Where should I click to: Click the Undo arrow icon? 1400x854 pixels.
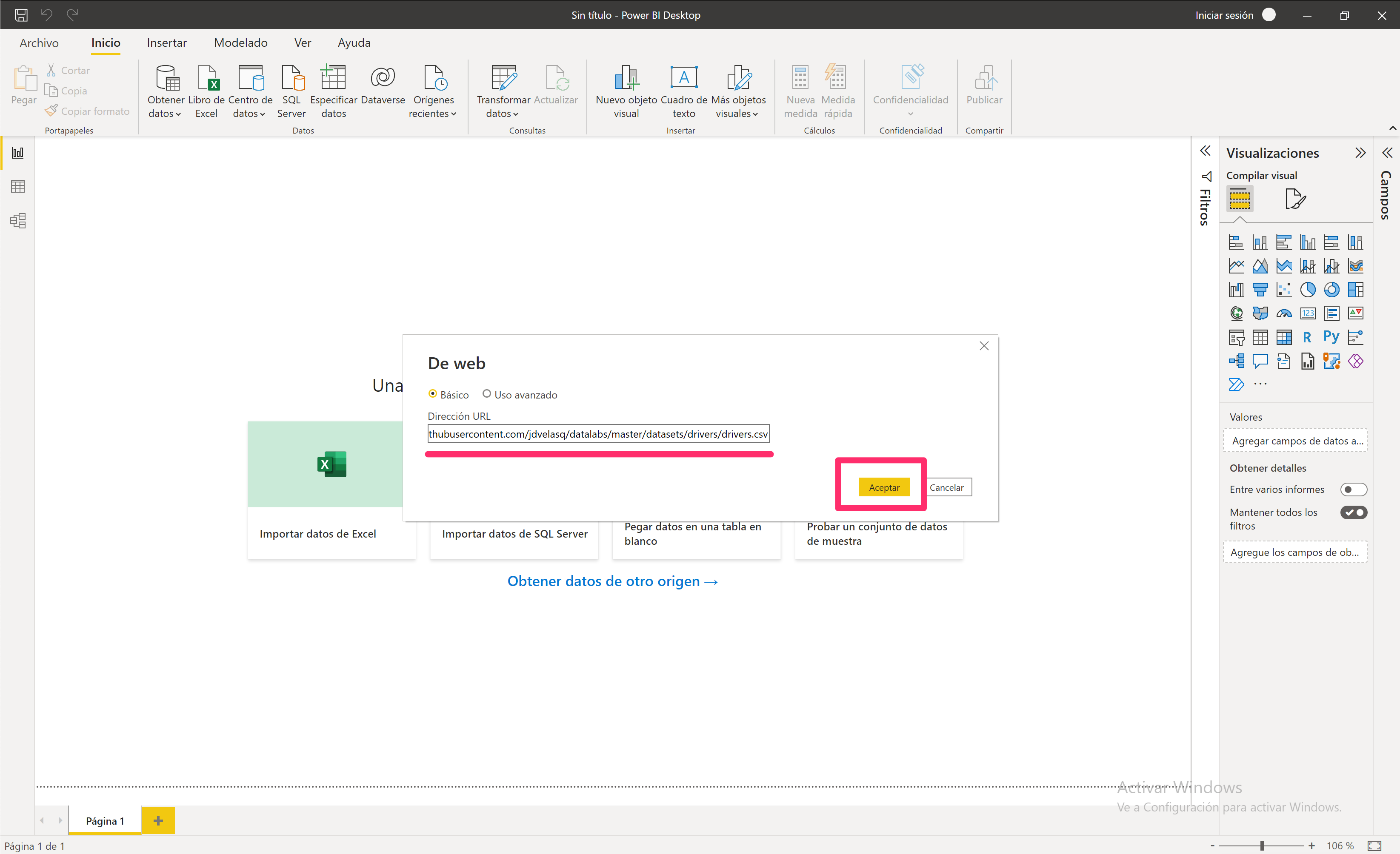[46, 15]
